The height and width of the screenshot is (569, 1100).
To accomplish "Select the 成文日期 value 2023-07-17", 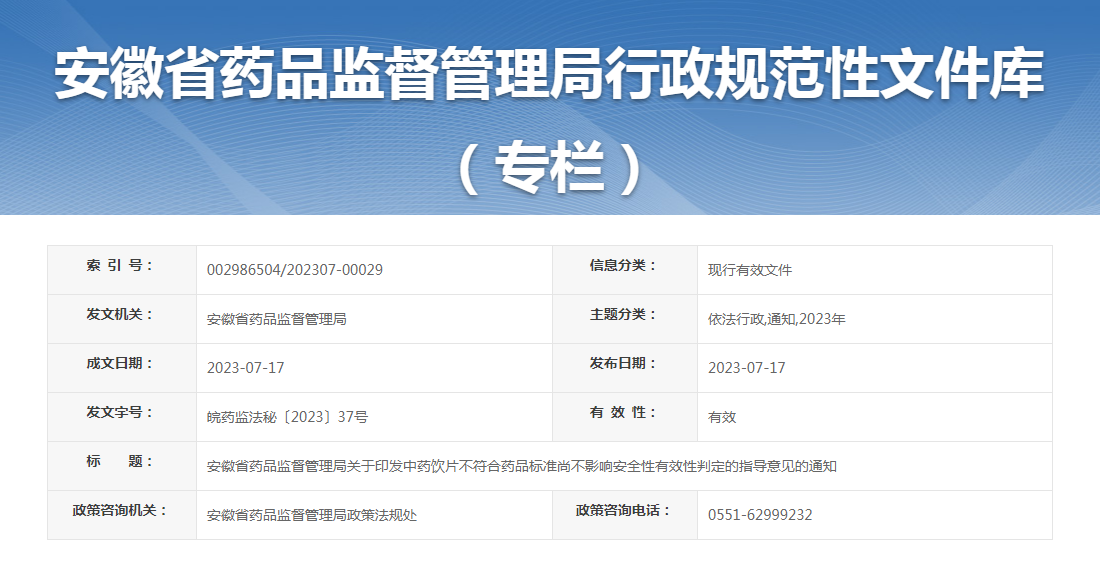I will (246, 368).
